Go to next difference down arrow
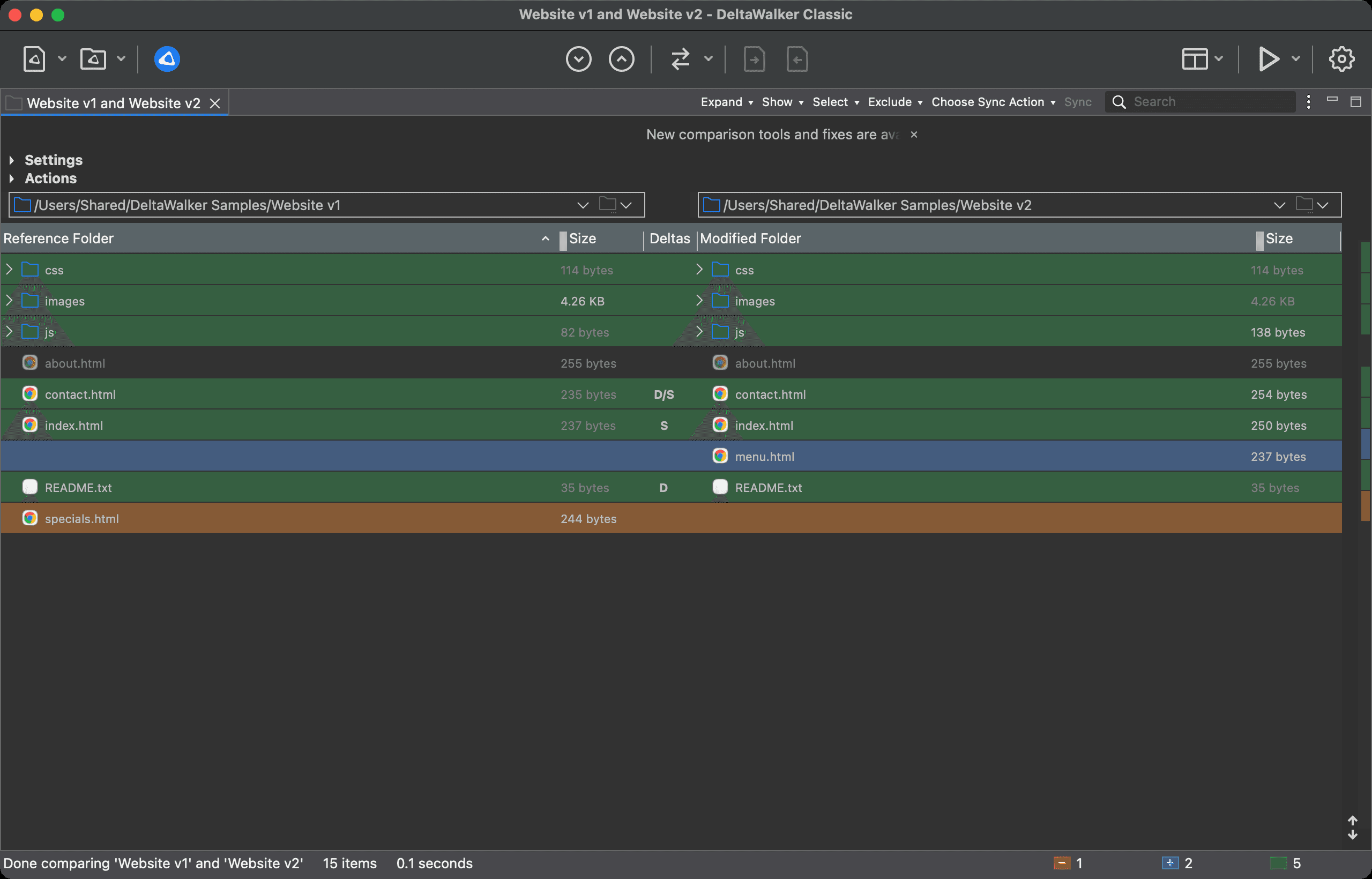 point(579,59)
